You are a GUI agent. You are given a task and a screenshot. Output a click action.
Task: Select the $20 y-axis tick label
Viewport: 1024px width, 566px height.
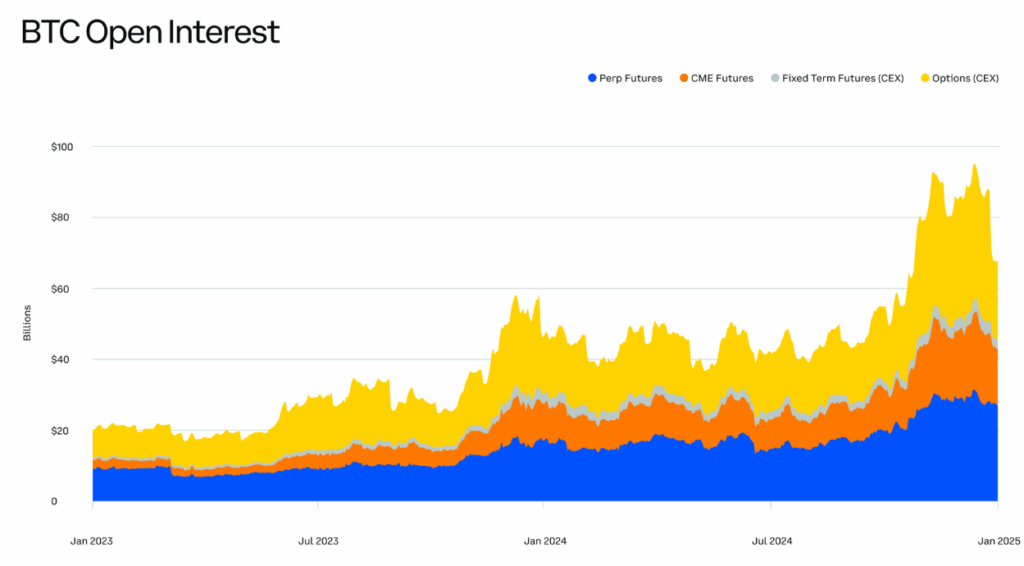click(63, 431)
